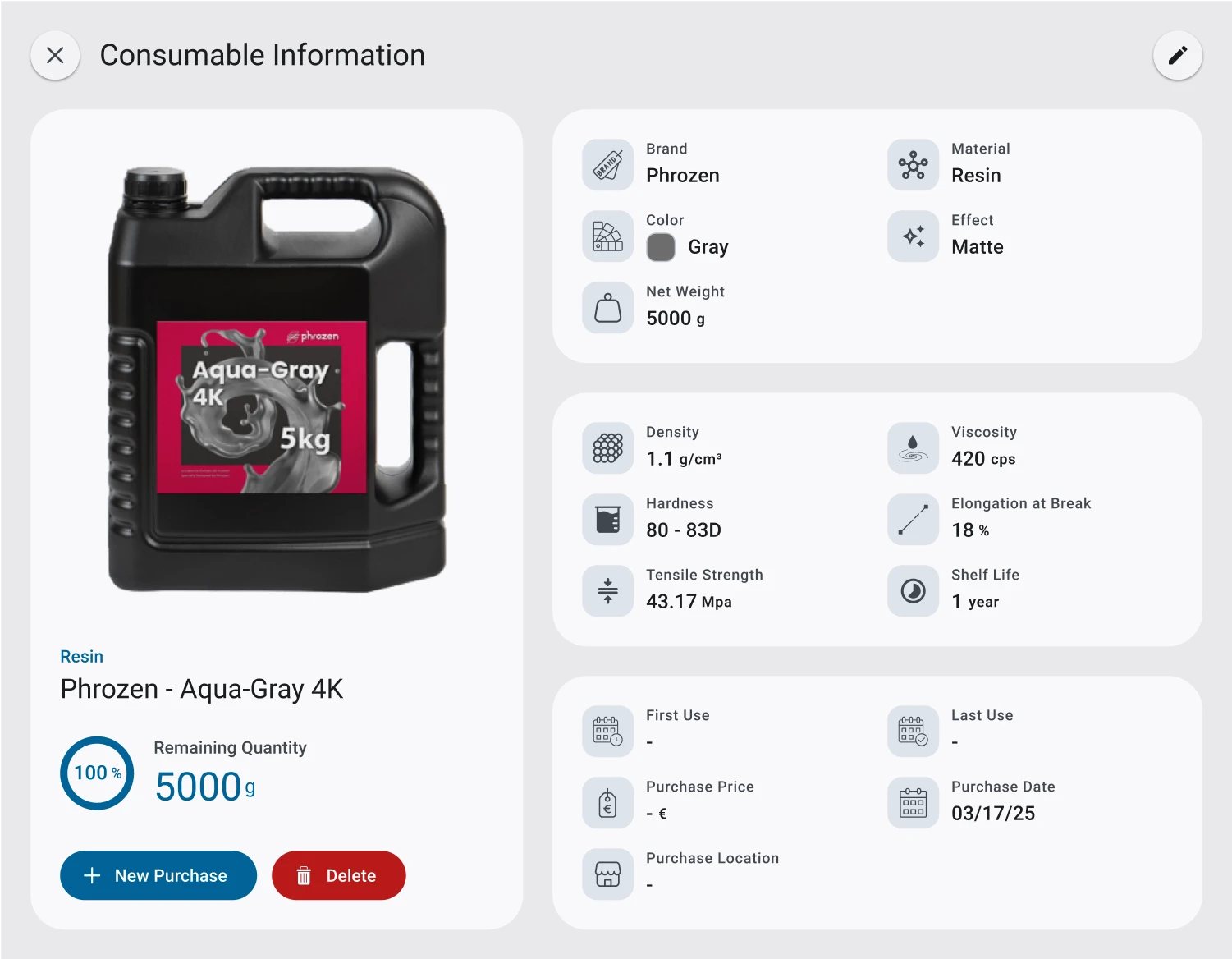Click the Density value '1.1 g/cm³'
Screen dimensions: 1232x959
[685, 459]
